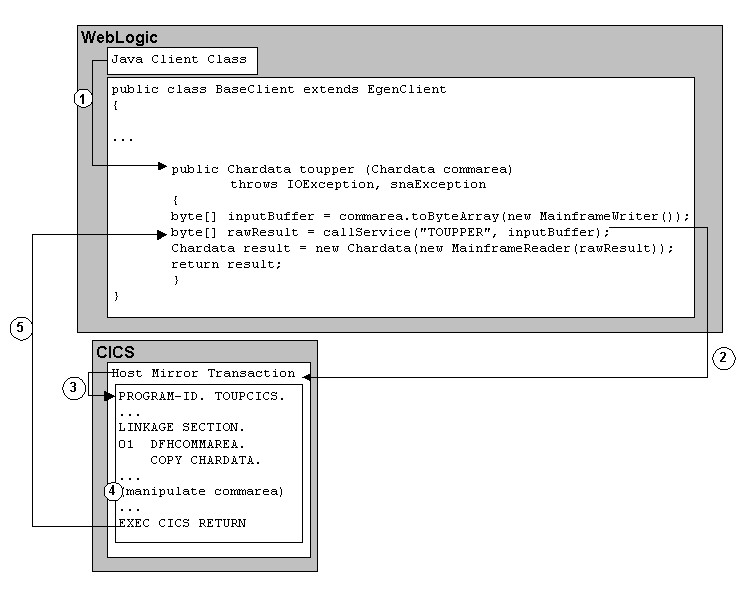754x590 pixels.
Task: Select the 'Host Mirror Transaction' label
Action: (203, 373)
